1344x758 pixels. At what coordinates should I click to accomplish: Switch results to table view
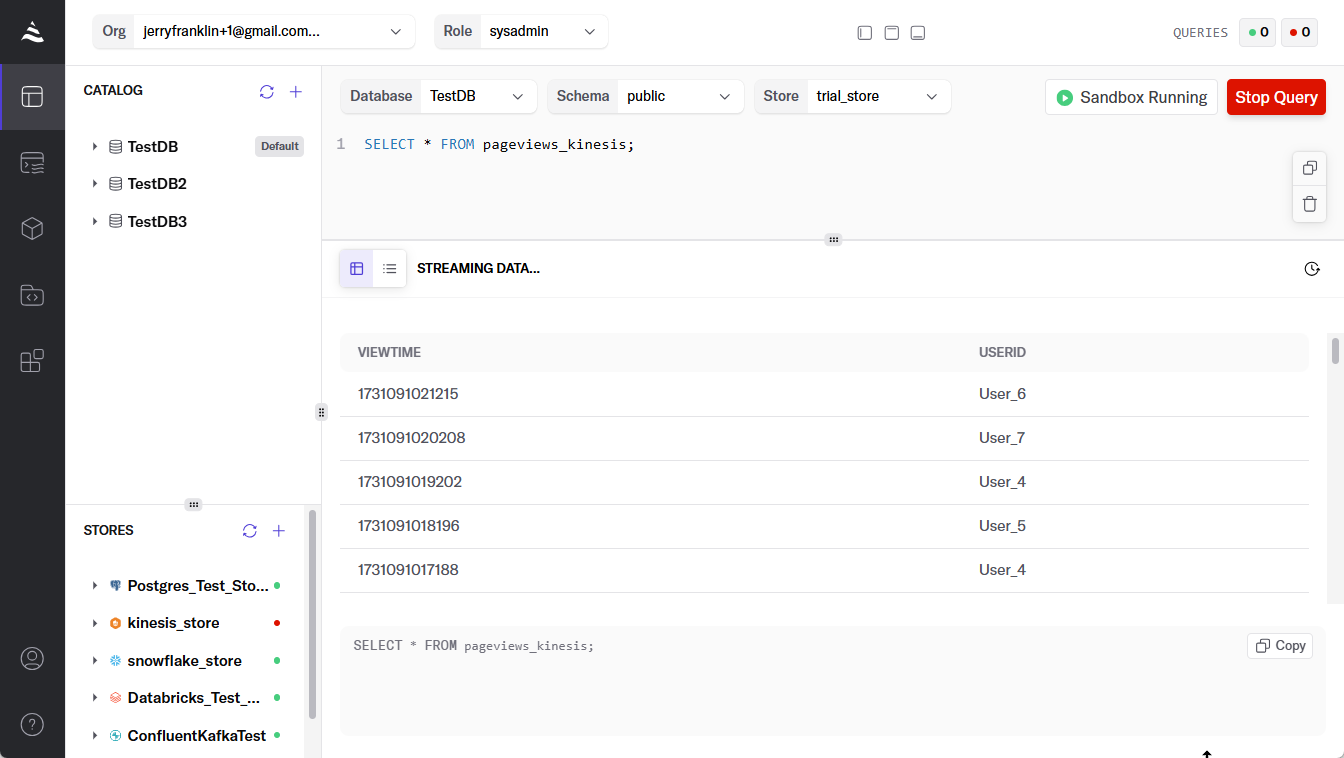coord(357,269)
